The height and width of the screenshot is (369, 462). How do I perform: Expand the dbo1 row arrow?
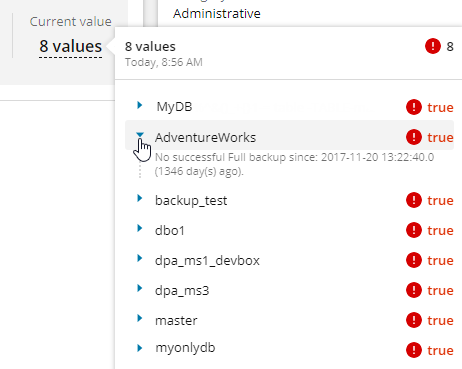(140, 228)
